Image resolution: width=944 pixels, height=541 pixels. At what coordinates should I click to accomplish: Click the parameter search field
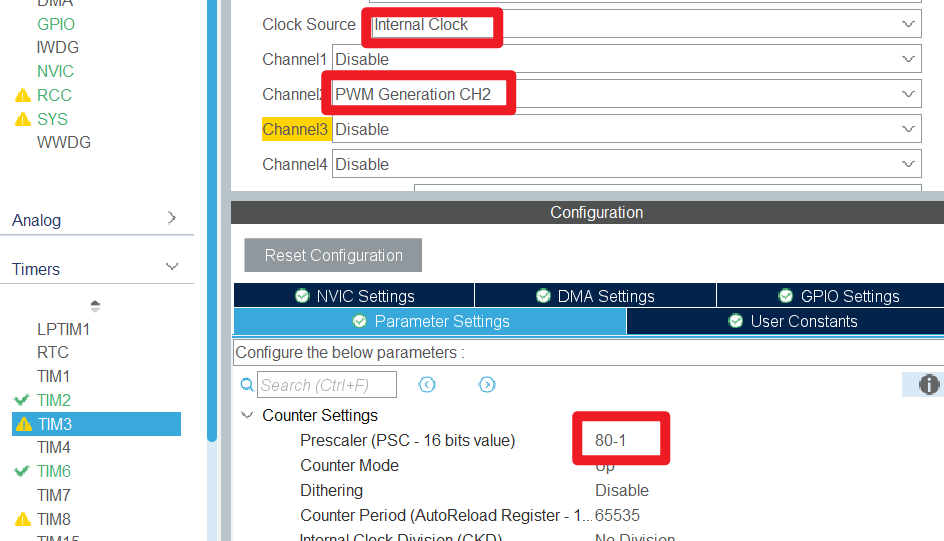point(327,385)
